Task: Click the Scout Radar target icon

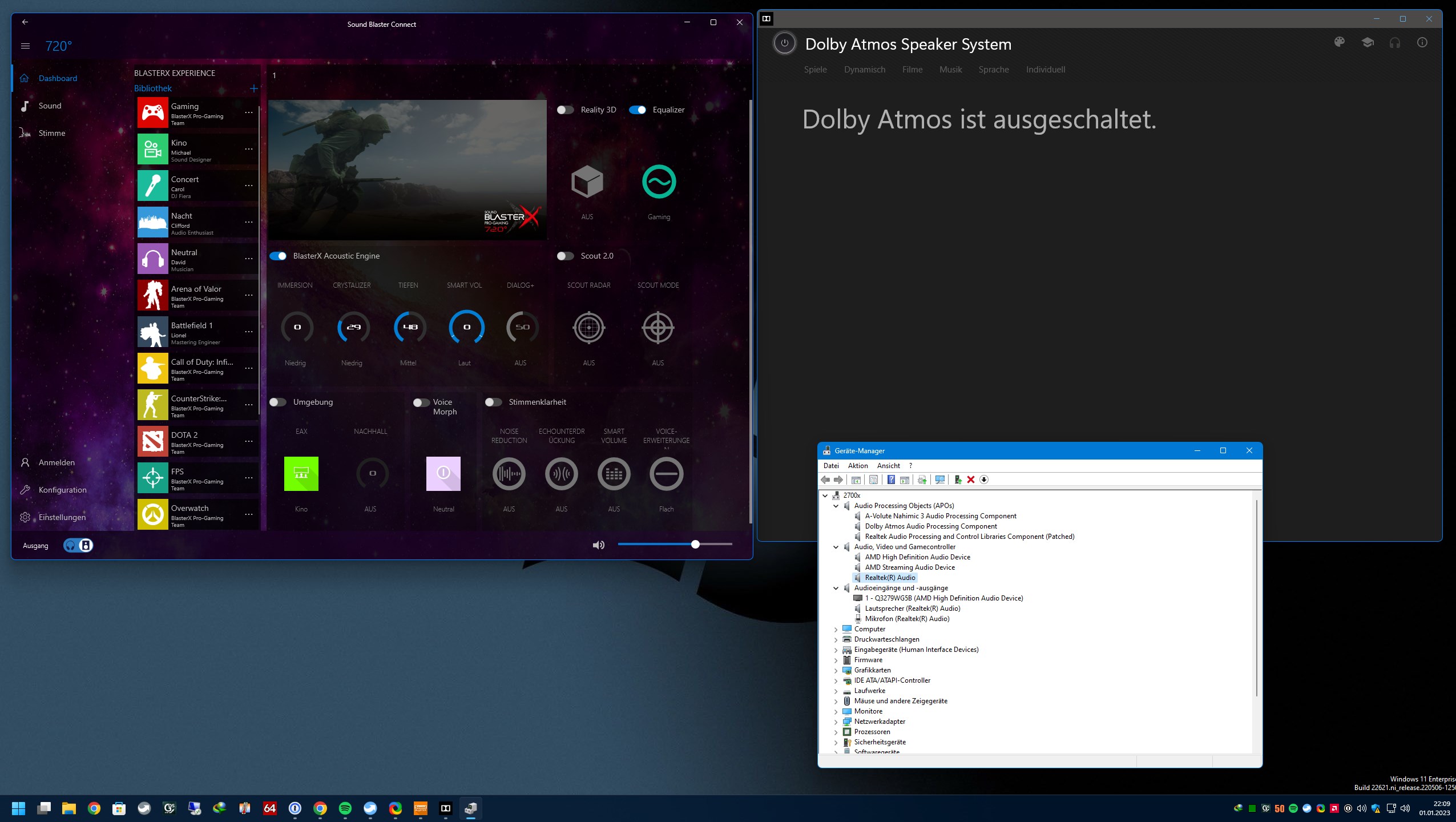Action: click(588, 328)
